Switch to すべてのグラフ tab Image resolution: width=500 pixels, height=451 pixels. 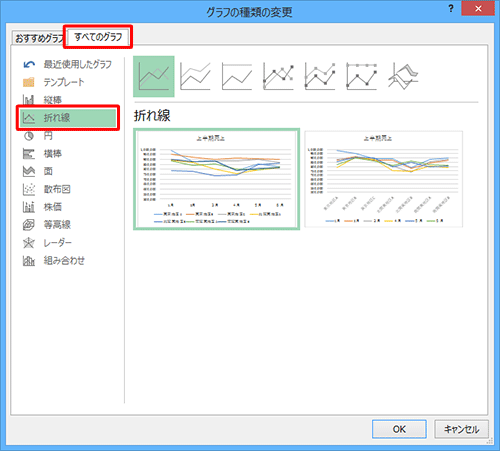tap(98, 37)
